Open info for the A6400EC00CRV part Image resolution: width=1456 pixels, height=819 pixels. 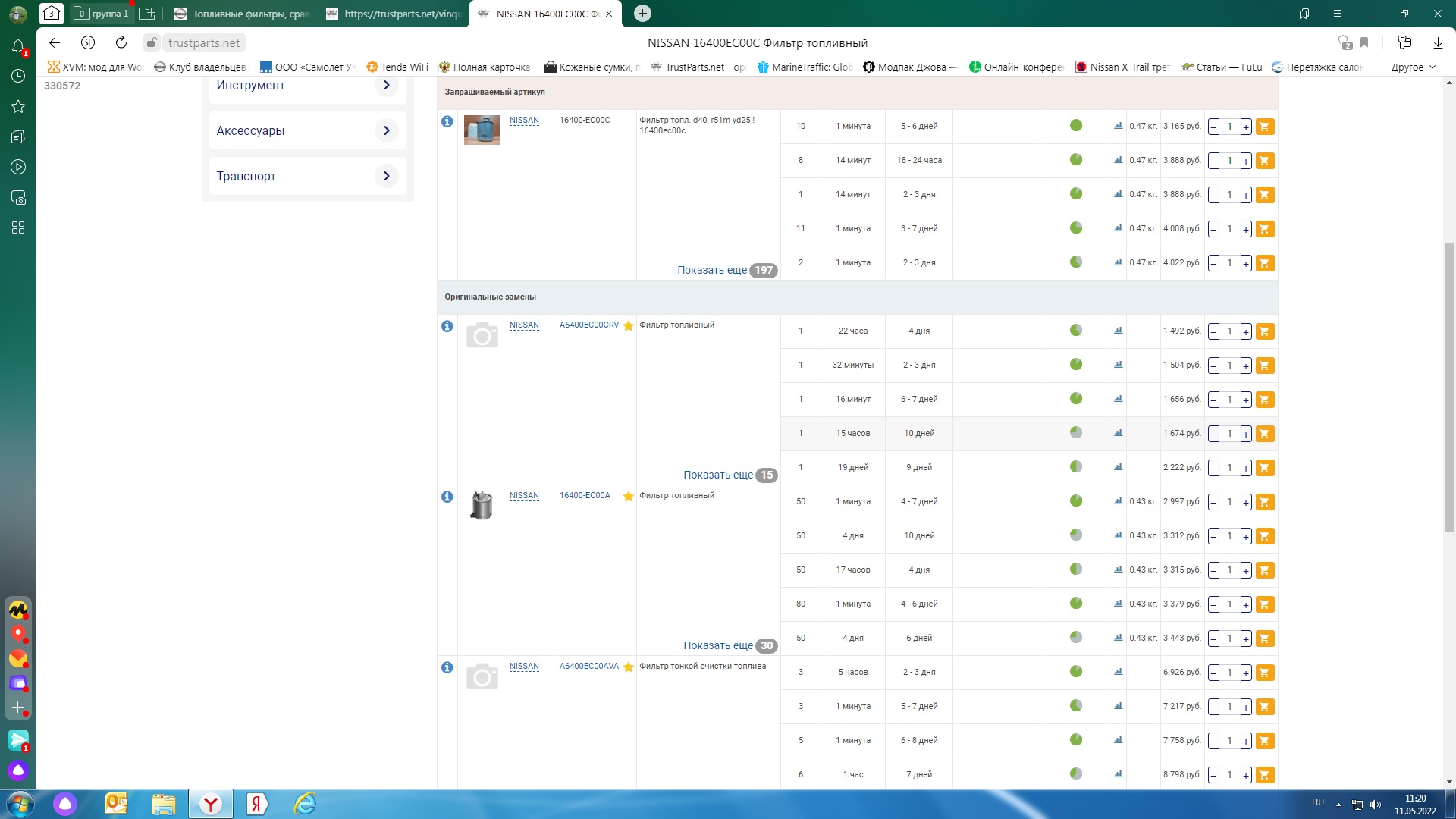447,326
